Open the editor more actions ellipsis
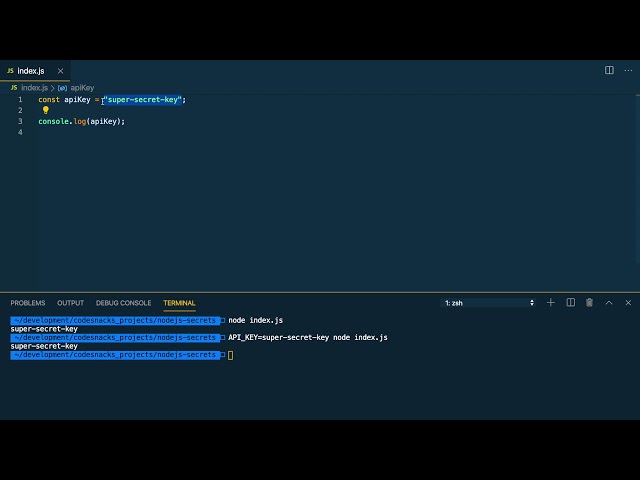Image resolution: width=640 pixels, height=480 pixels. click(628, 71)
